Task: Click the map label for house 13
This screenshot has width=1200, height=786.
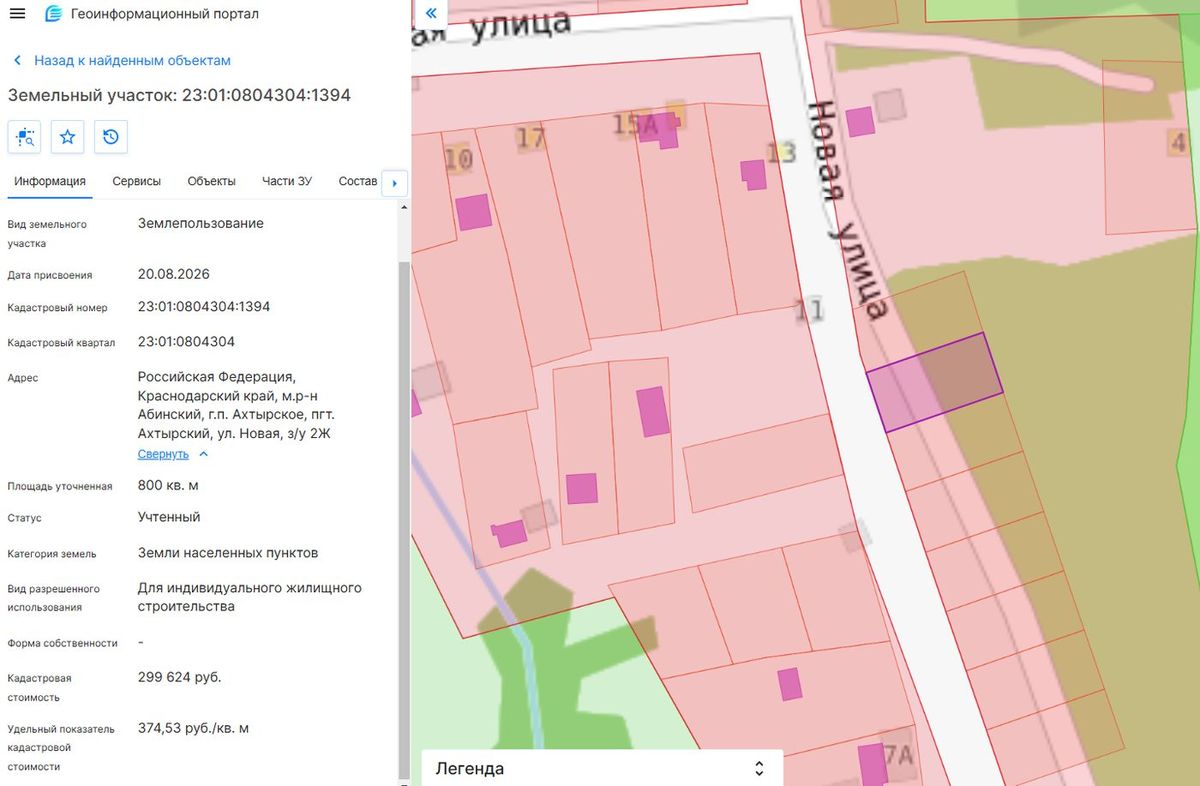Action: (x=780, y=153)
